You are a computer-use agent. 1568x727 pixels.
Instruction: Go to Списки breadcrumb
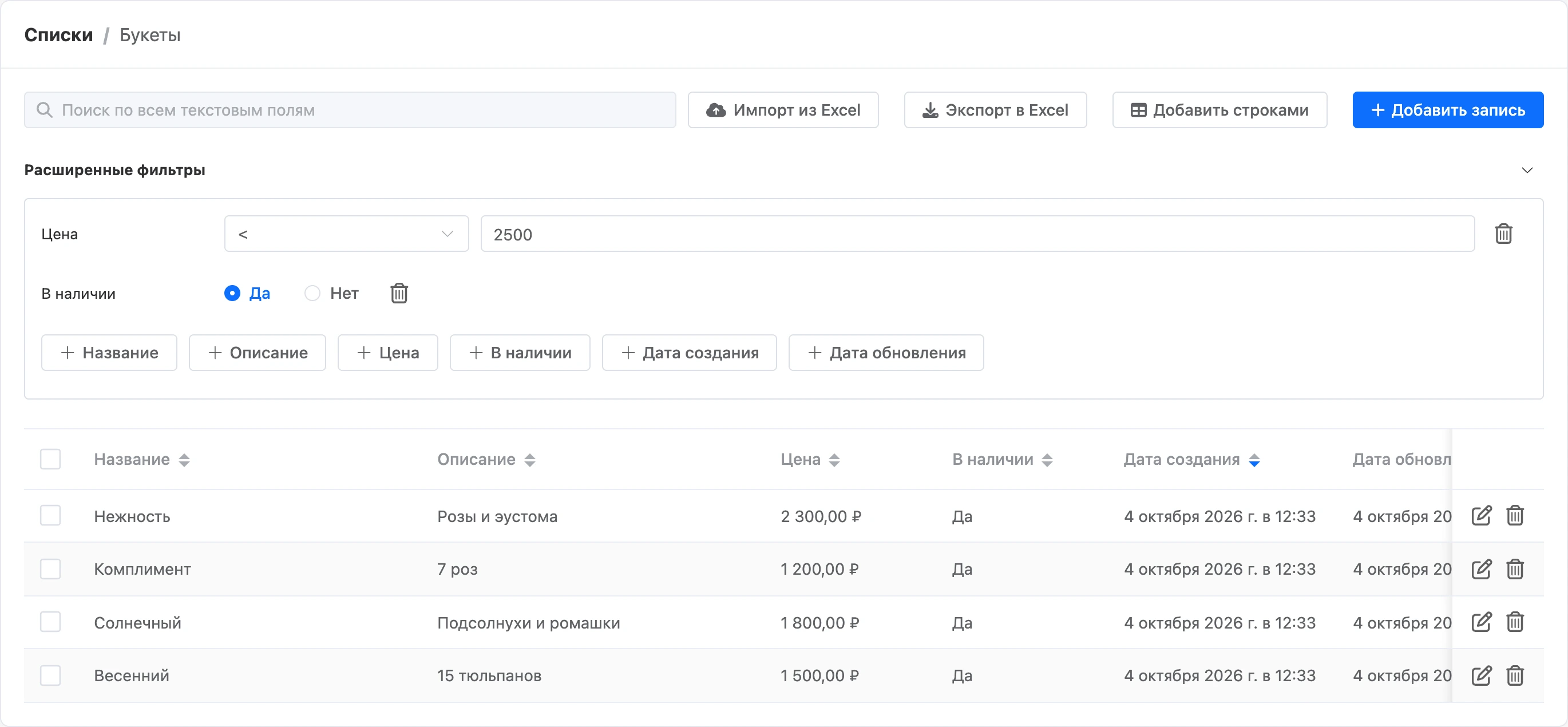point(58,35)
